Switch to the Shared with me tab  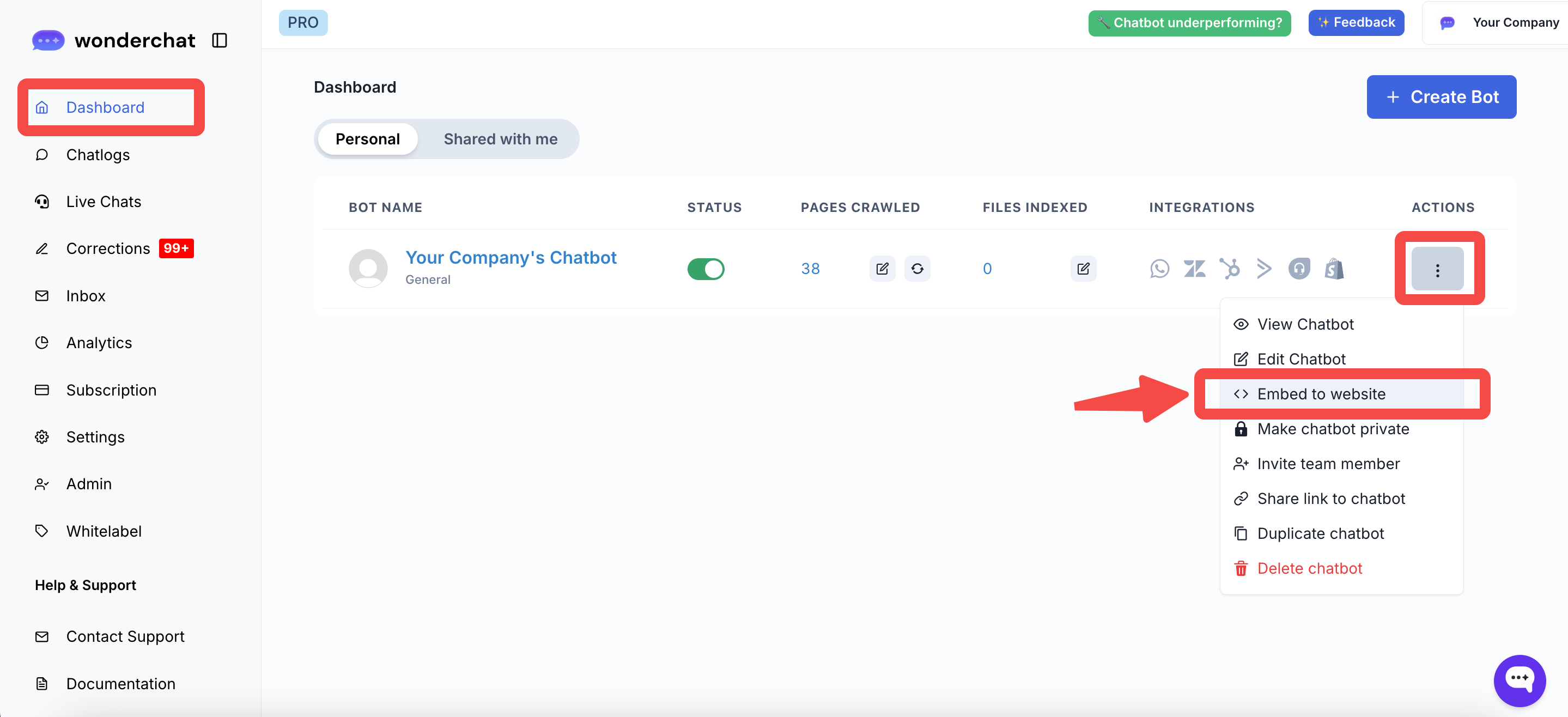point(500,139)
